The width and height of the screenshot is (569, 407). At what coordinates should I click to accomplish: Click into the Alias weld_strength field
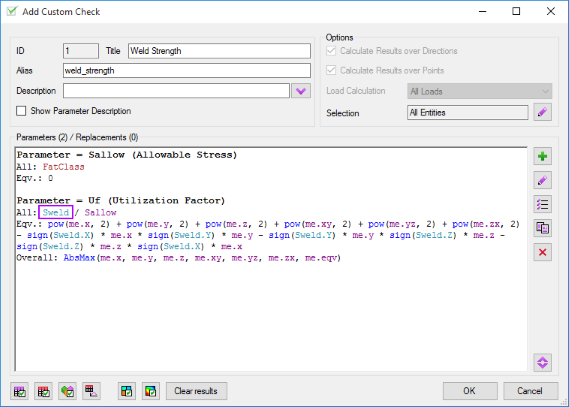coord(187,70)
